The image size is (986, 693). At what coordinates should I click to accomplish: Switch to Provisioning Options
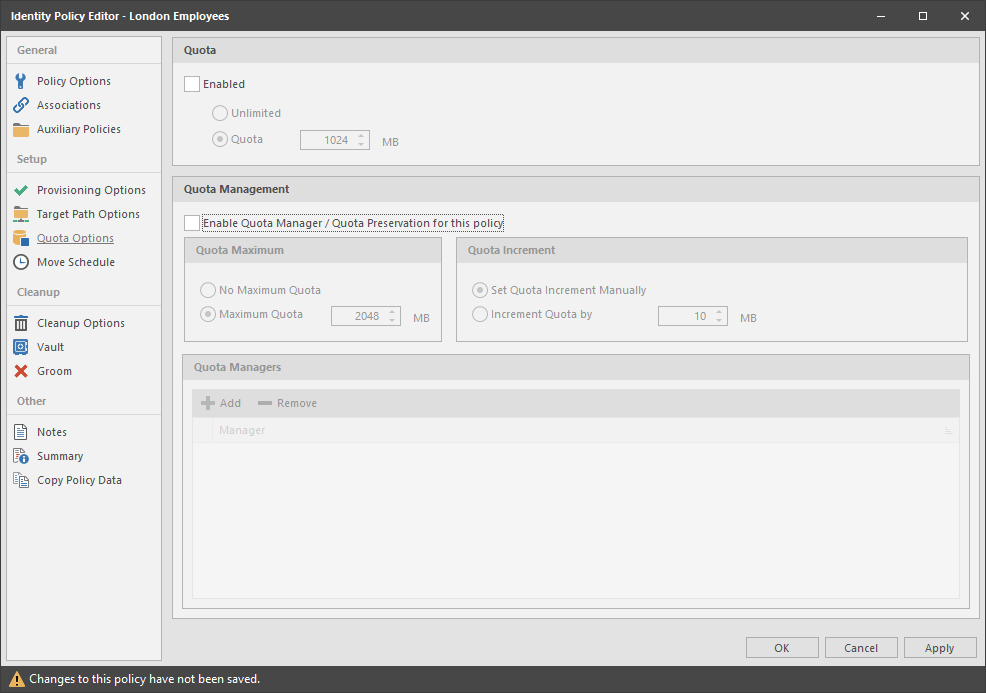tap(91, 190)
